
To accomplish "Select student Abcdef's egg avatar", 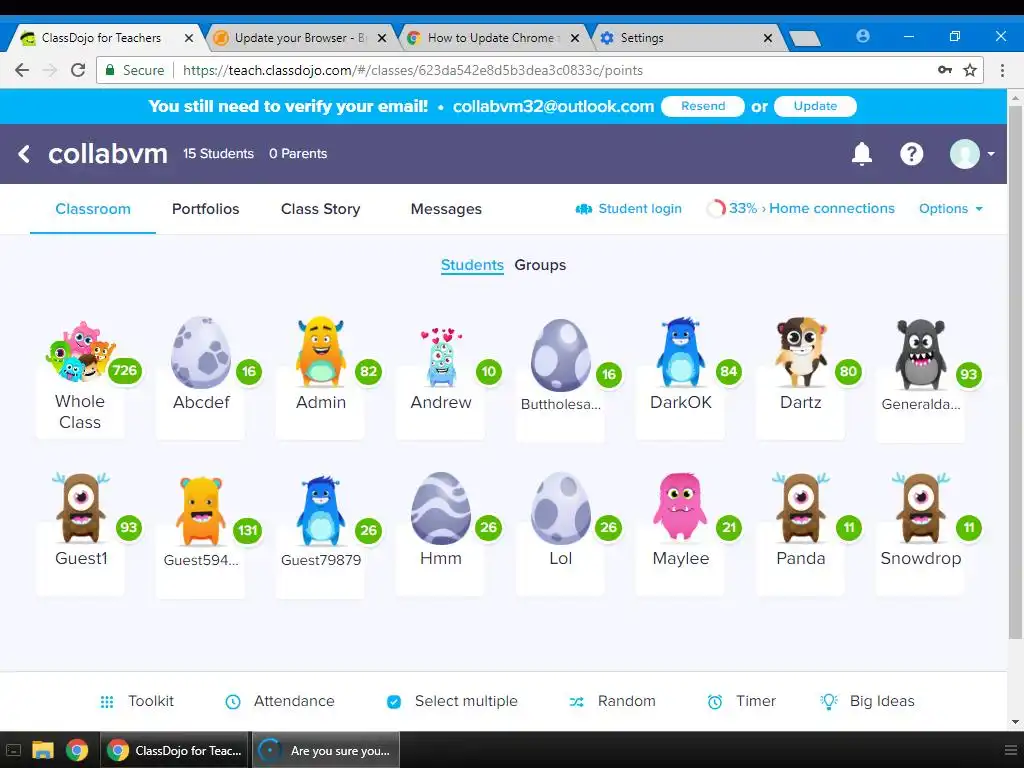I will (x=200, y=353).
